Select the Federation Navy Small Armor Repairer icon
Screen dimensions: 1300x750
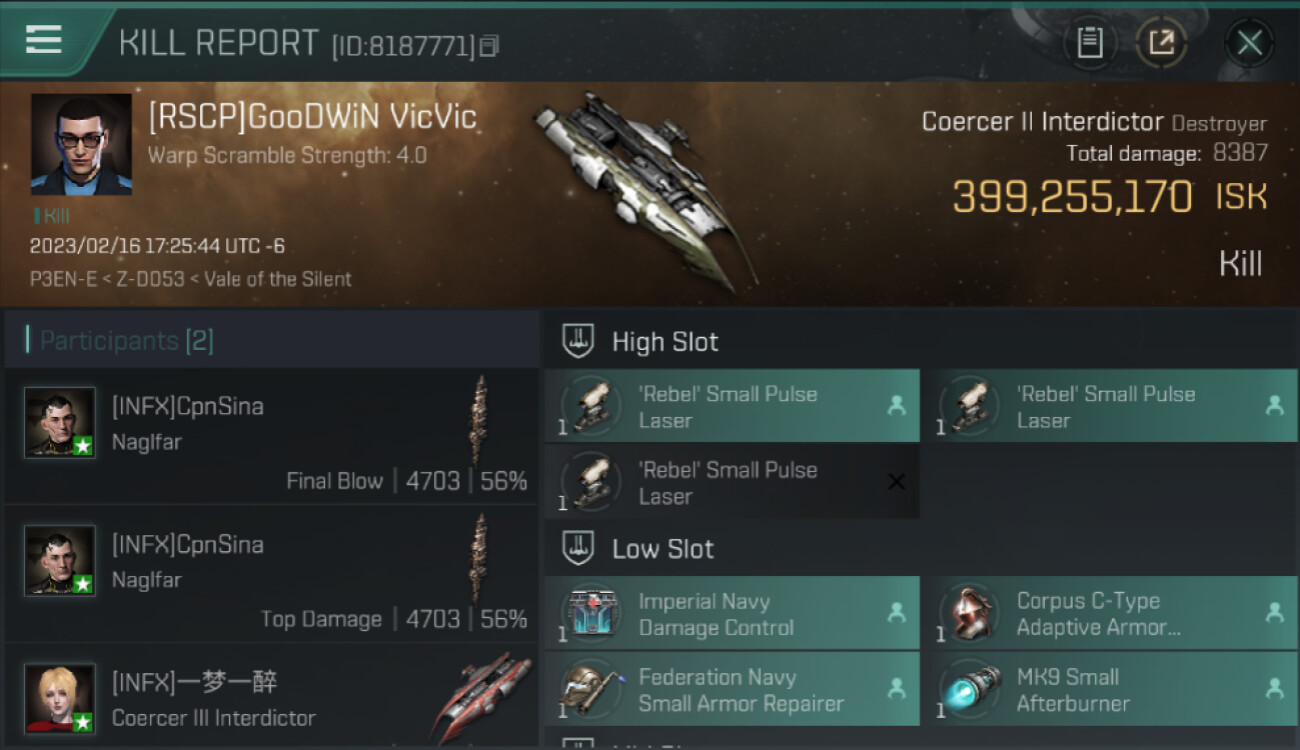coord(592,690)
